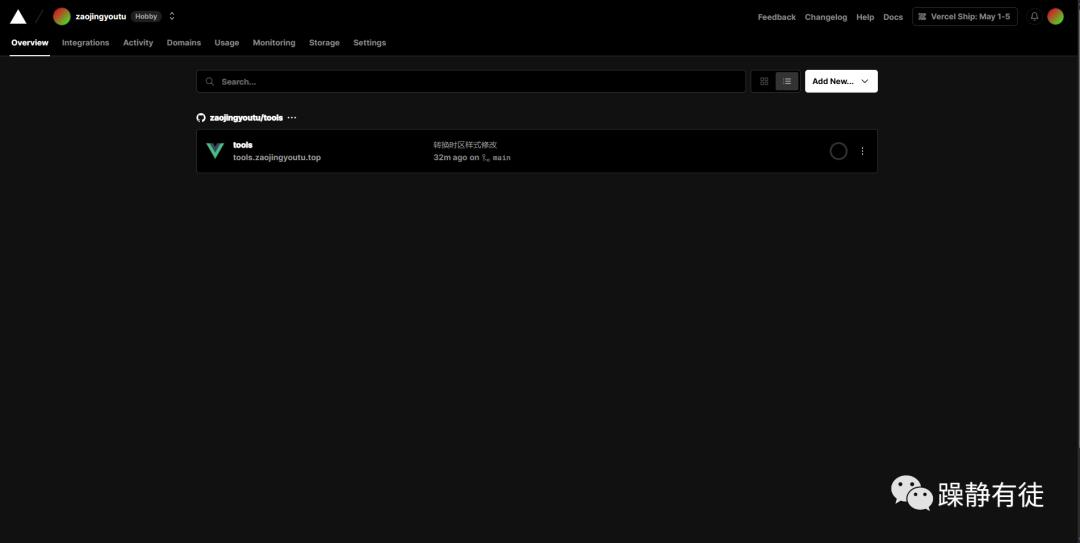
Task: Visit tools.zaojingyoutu.top domain
Action: 277,158
